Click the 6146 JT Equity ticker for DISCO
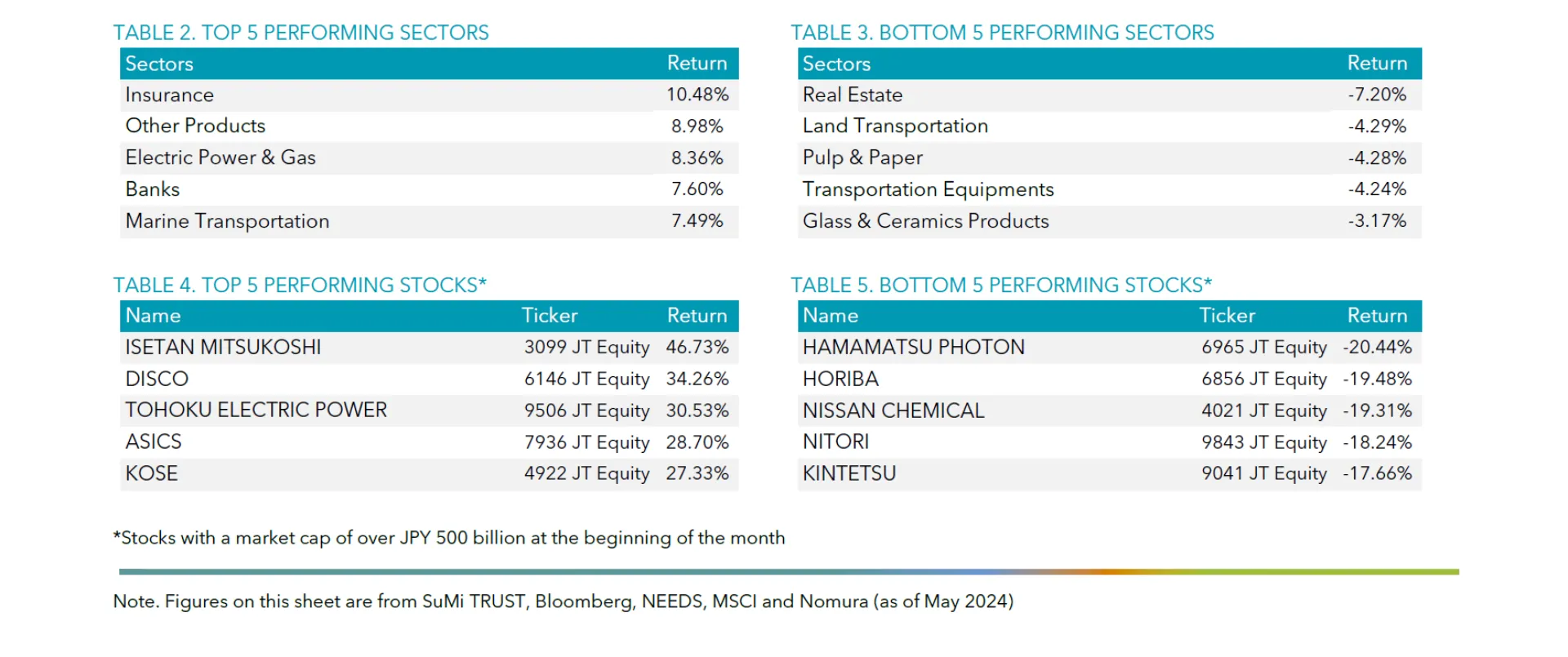The height and width of the screenshot is (657, 1568). point(586,379)
